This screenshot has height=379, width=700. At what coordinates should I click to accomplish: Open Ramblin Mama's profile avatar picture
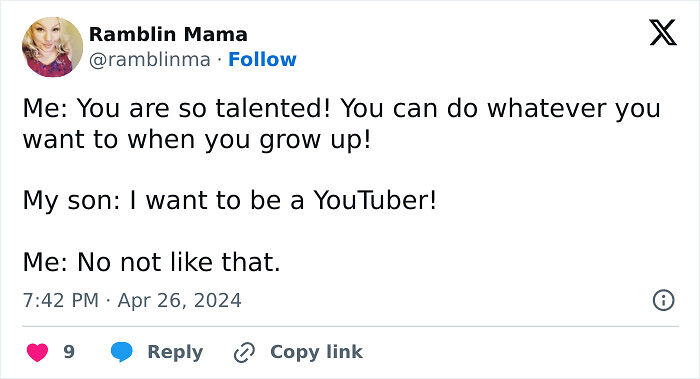(x=53, y=47)
